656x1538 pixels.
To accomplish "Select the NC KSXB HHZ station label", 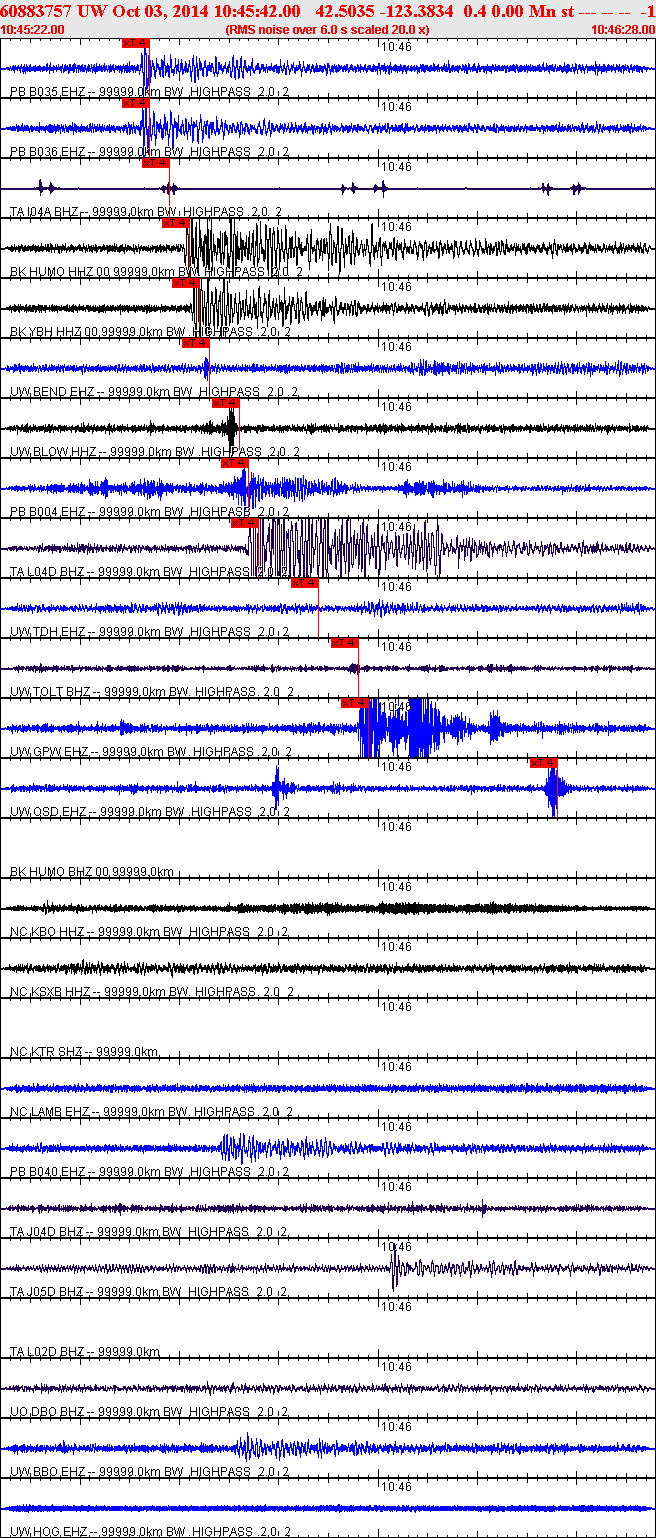I will click(151, 992).
